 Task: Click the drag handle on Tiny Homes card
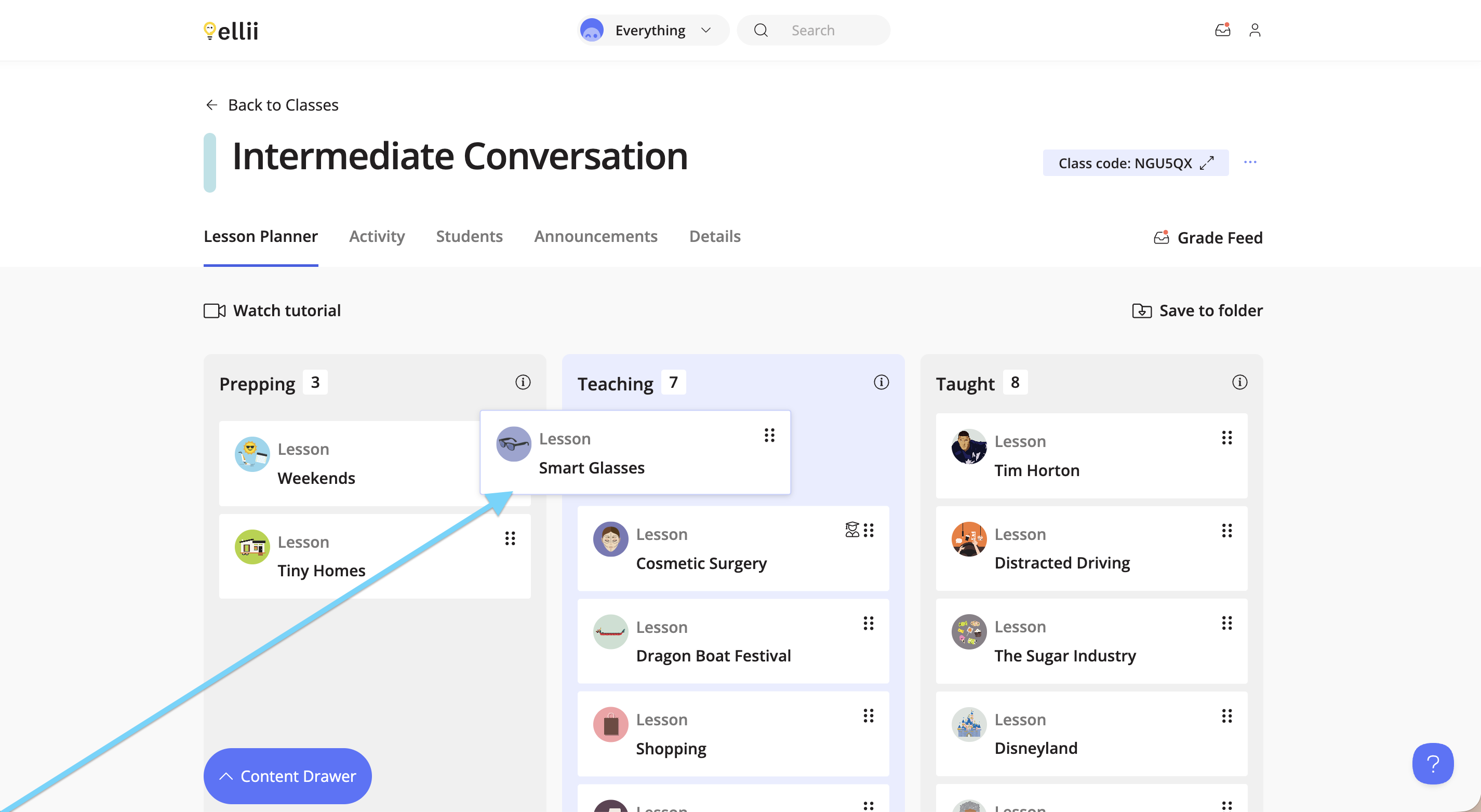click(x=510, y=538)
